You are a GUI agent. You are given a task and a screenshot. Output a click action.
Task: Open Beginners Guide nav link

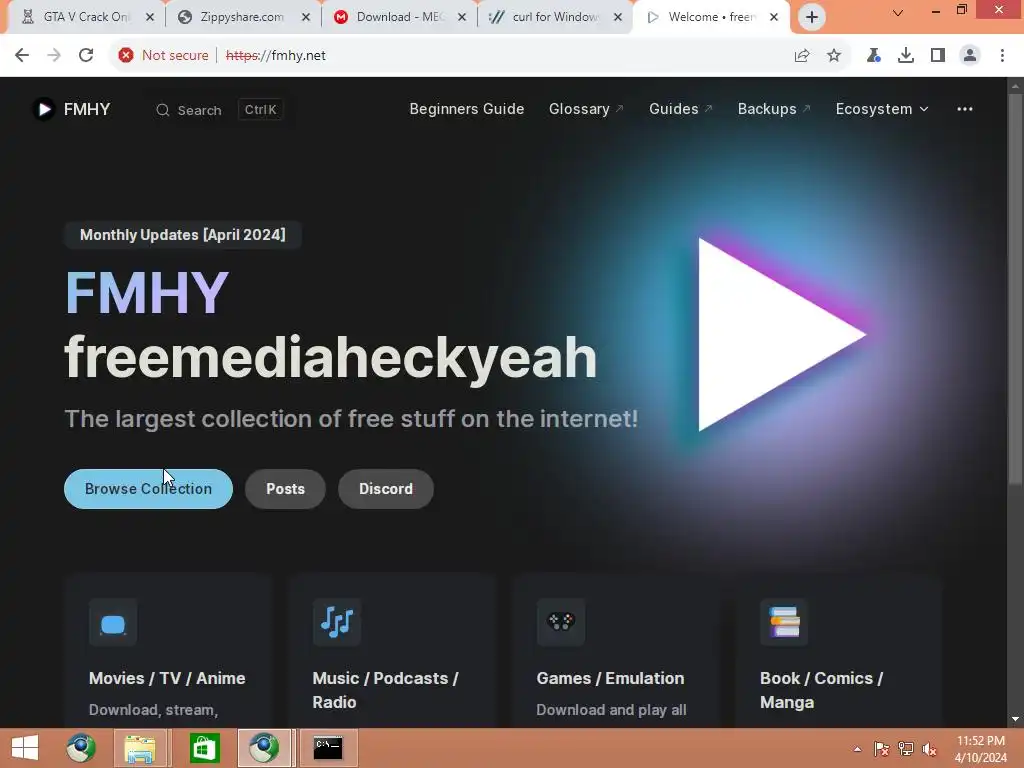pyautogui.click(x=466, y=109)
